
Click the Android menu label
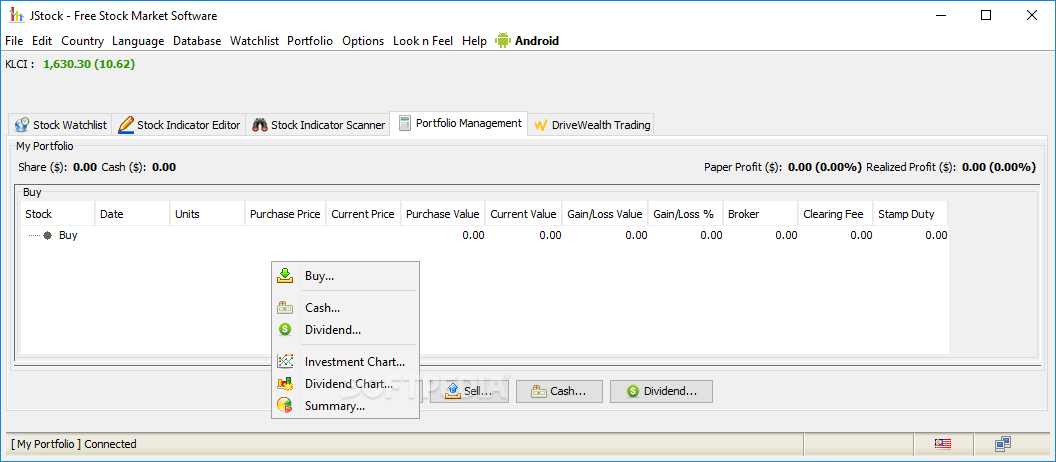point(537,41)
